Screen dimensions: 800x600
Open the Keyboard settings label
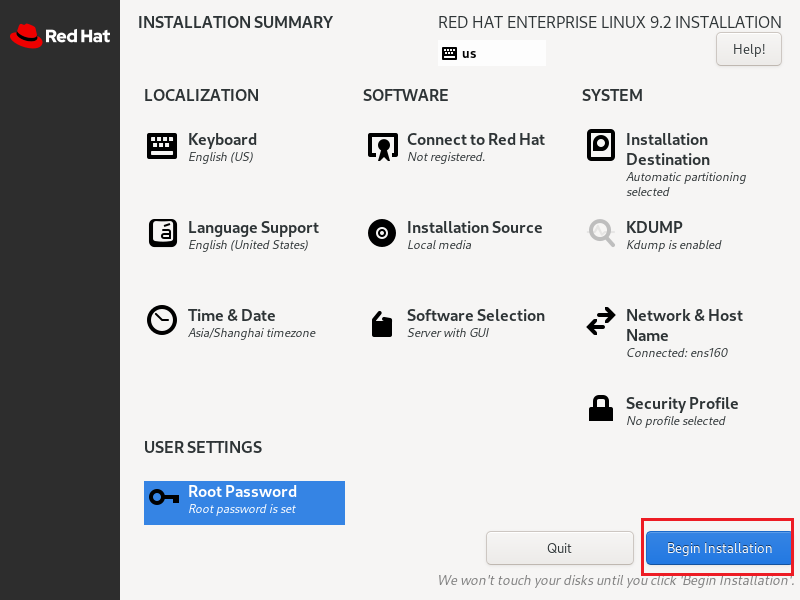click(222, 139)
